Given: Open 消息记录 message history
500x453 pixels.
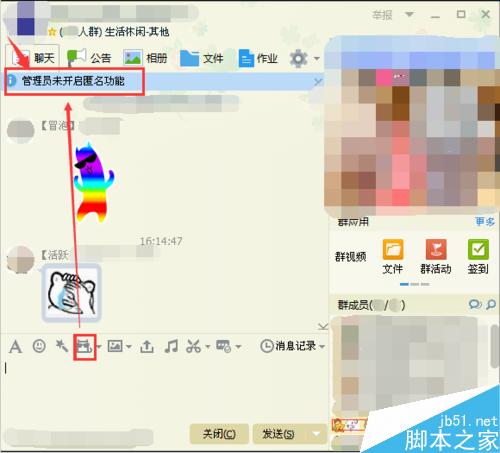Looking at the screenshot, I should click(288, 346).
